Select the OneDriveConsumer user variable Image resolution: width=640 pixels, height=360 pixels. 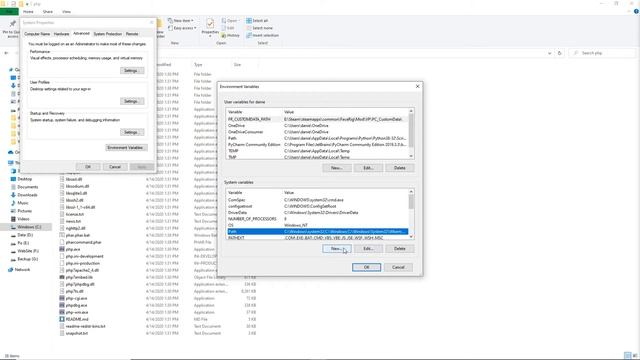coord(317,132)
